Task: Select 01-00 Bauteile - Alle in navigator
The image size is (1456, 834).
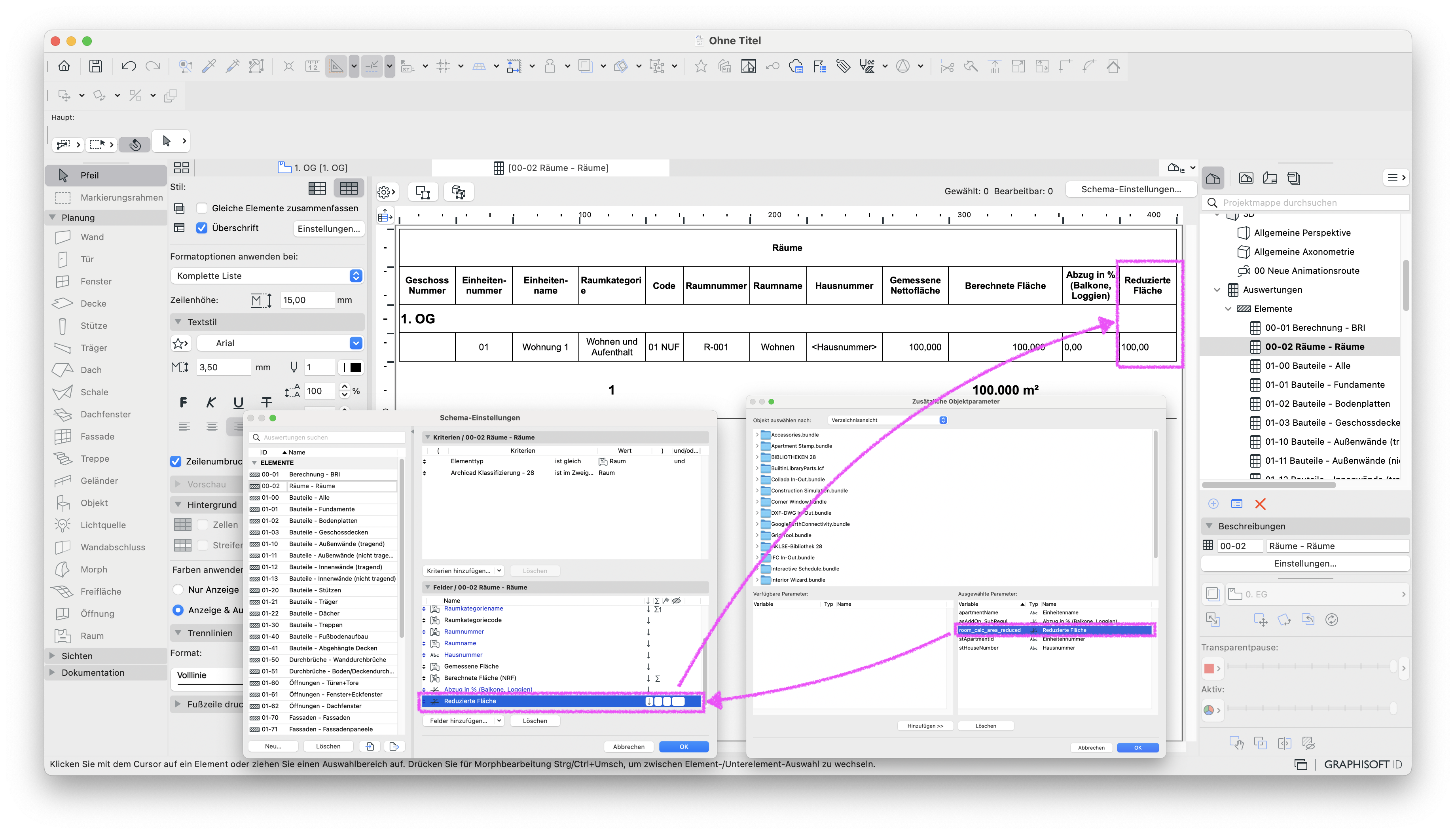Action: tap(1308, 366)
